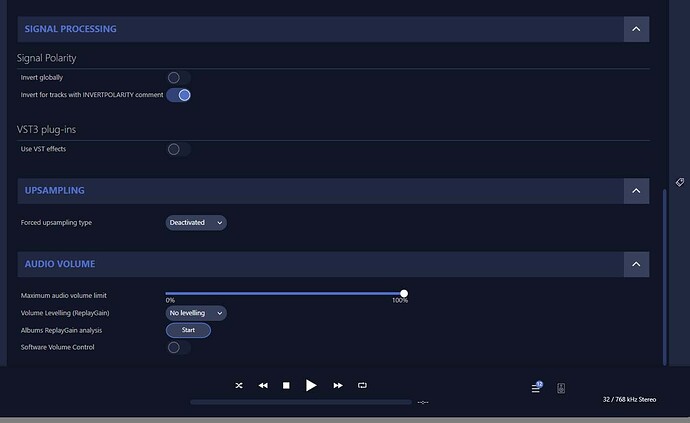Click the tag icon at right edge
The width and height of the screenshot is (690, 423).
pos(679,183)
